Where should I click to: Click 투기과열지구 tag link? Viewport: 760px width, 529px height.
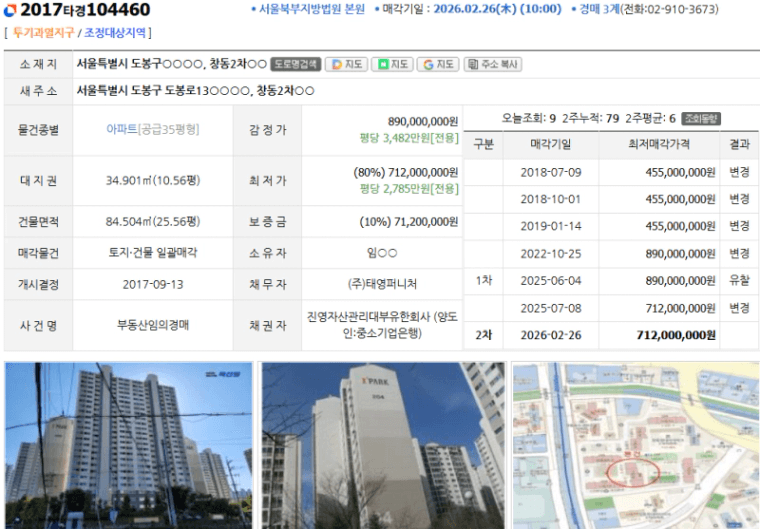click(43, 32)
